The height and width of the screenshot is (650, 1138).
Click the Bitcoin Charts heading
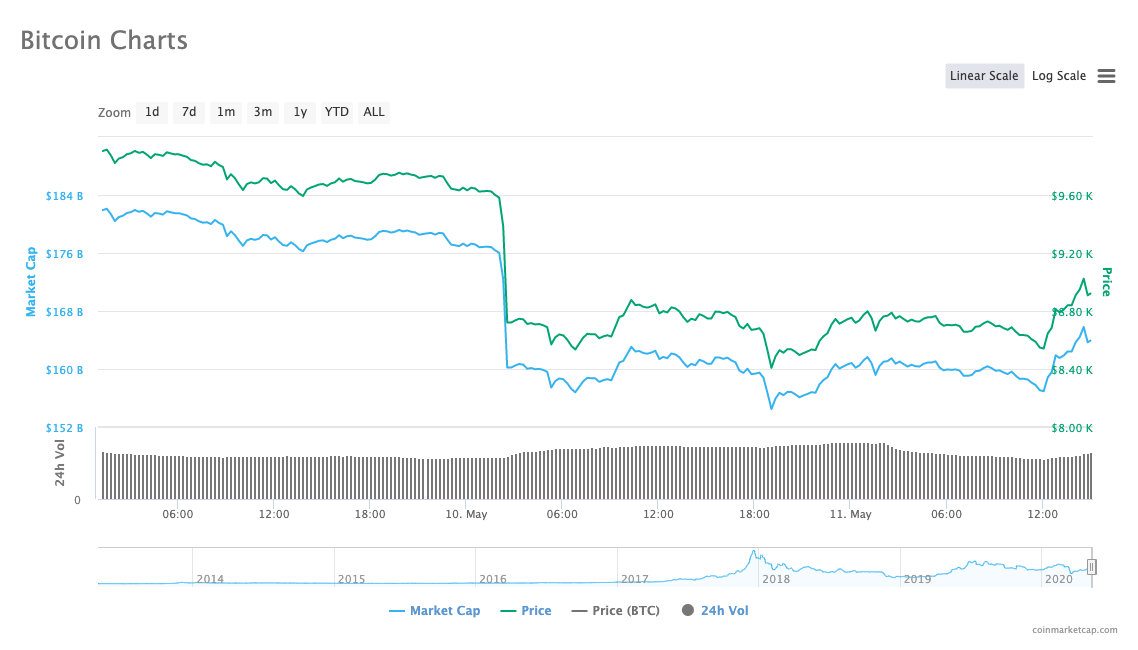tap(104, 40)
